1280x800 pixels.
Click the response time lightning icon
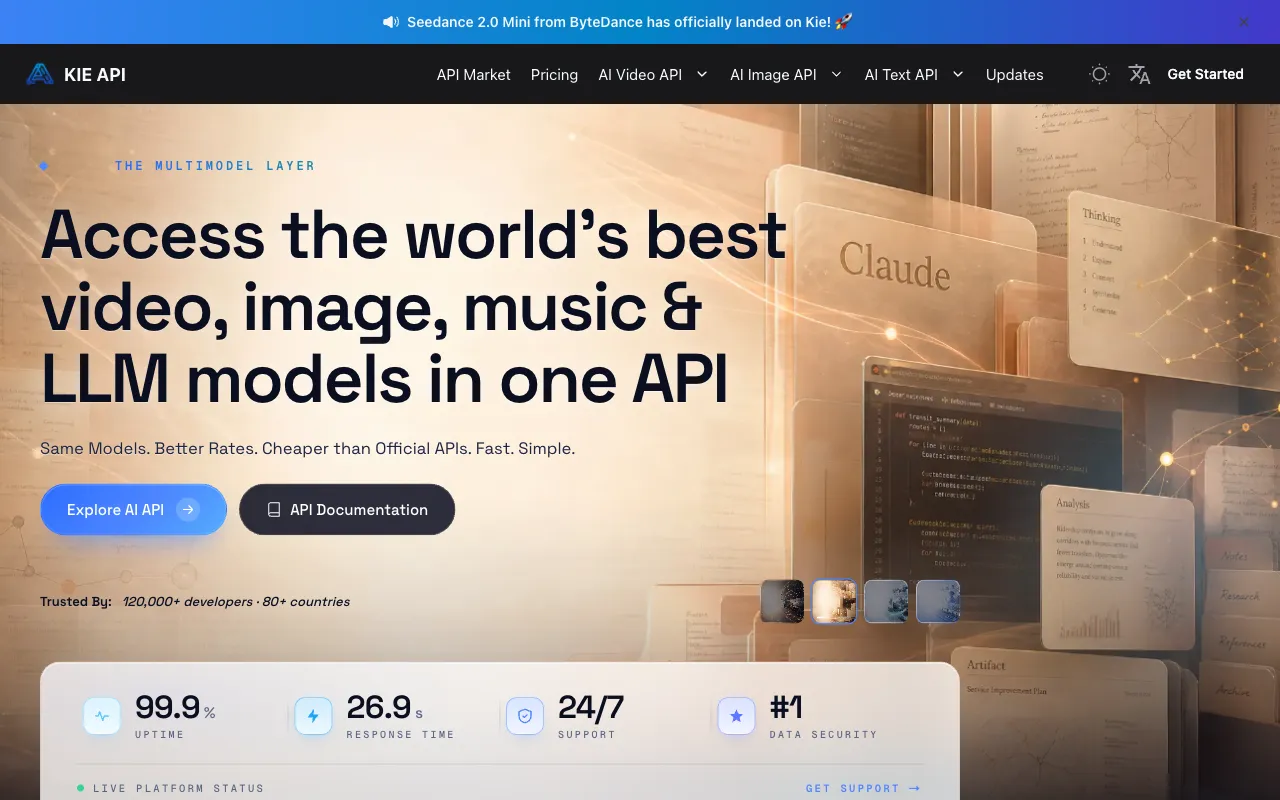[x=313, y=716]
